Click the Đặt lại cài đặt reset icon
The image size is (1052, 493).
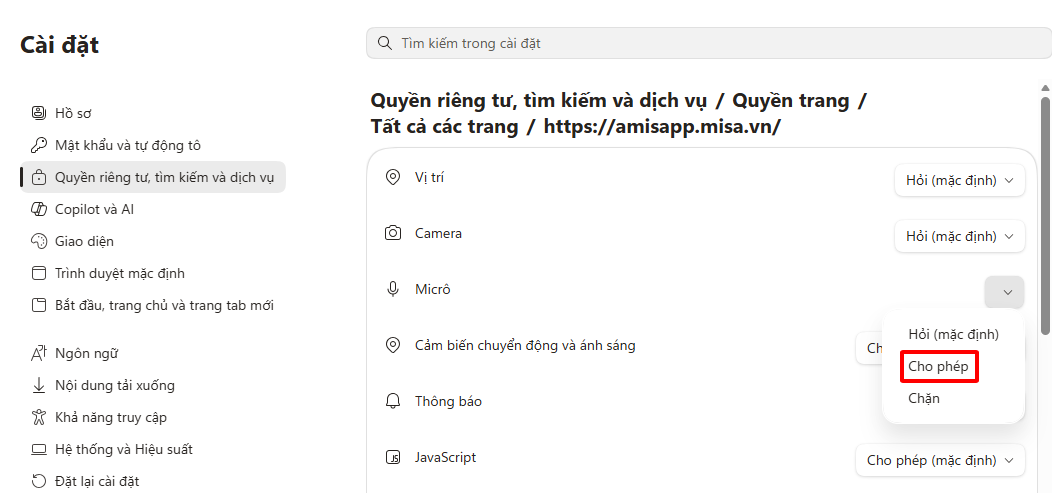point(39,481)
